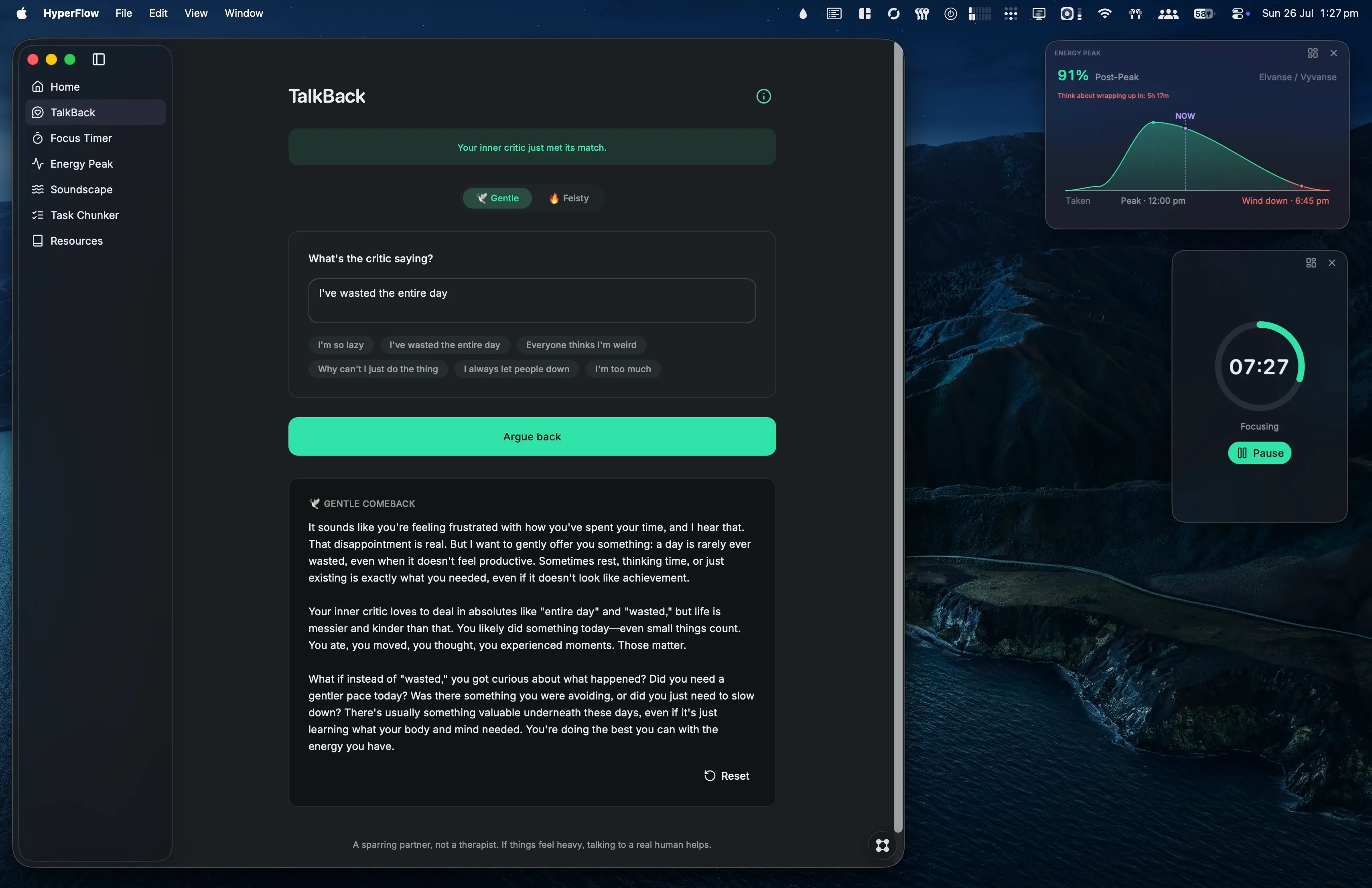Pause the focus timer

pos(1259,453)
